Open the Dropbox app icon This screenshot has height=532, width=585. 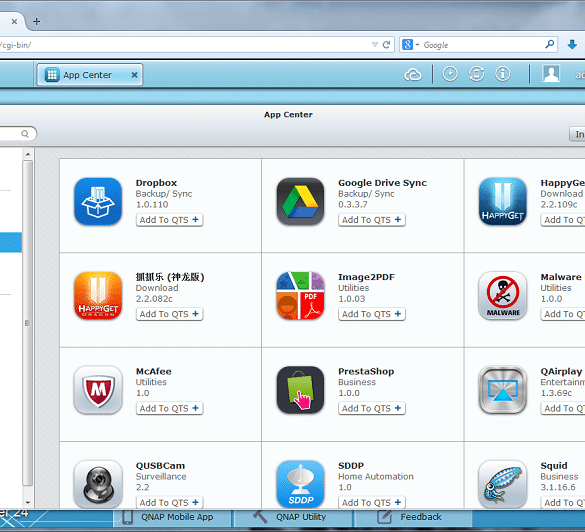click(98, 201)
